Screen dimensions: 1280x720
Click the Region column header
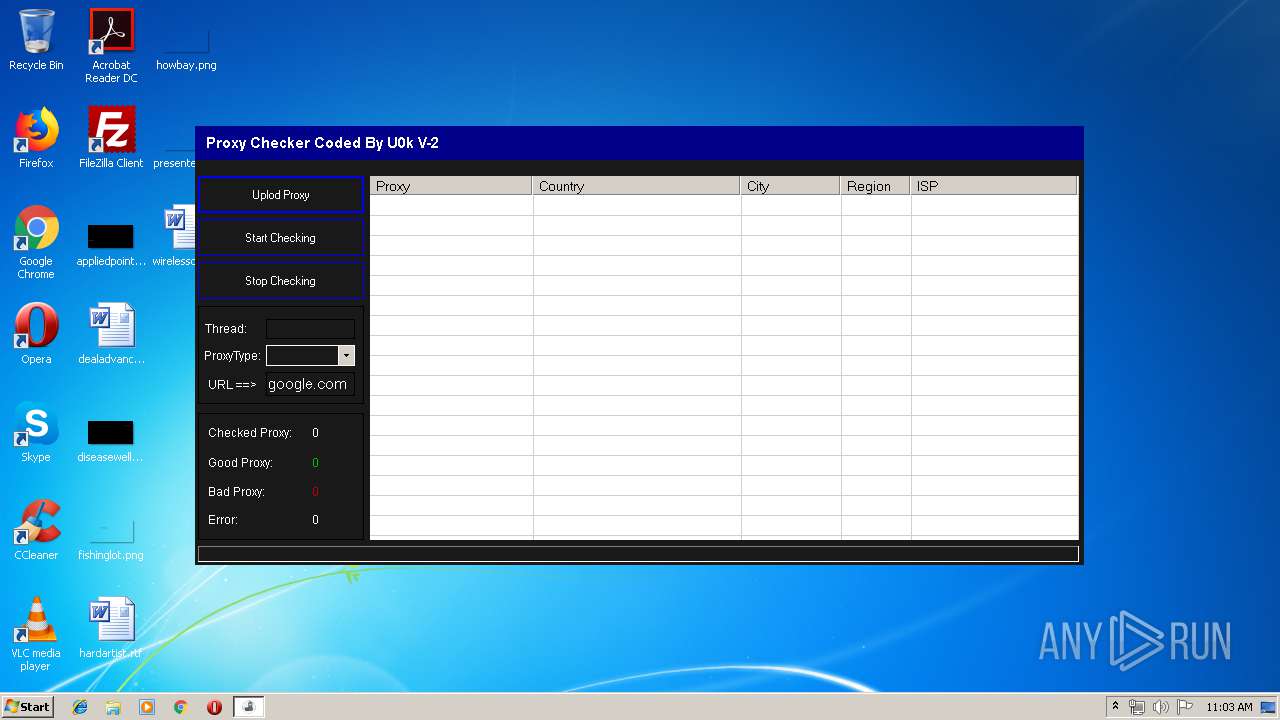pos(875,186)
